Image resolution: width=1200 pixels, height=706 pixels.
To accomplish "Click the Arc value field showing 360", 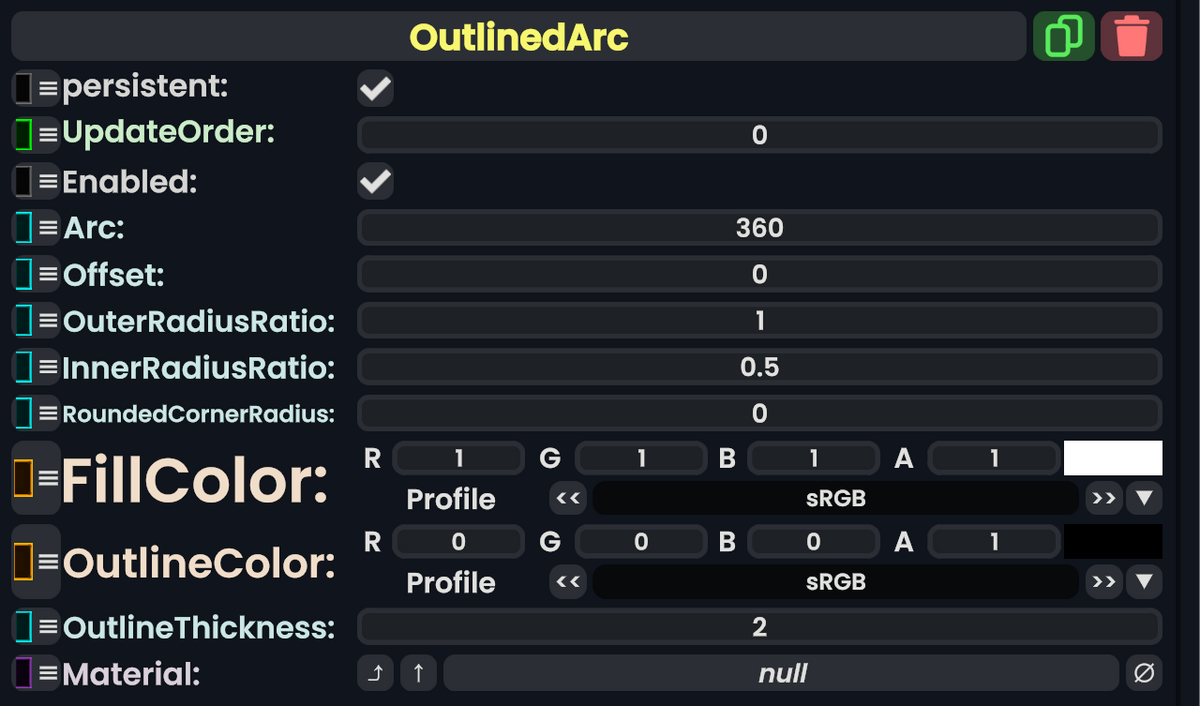I will coord(758,227).
